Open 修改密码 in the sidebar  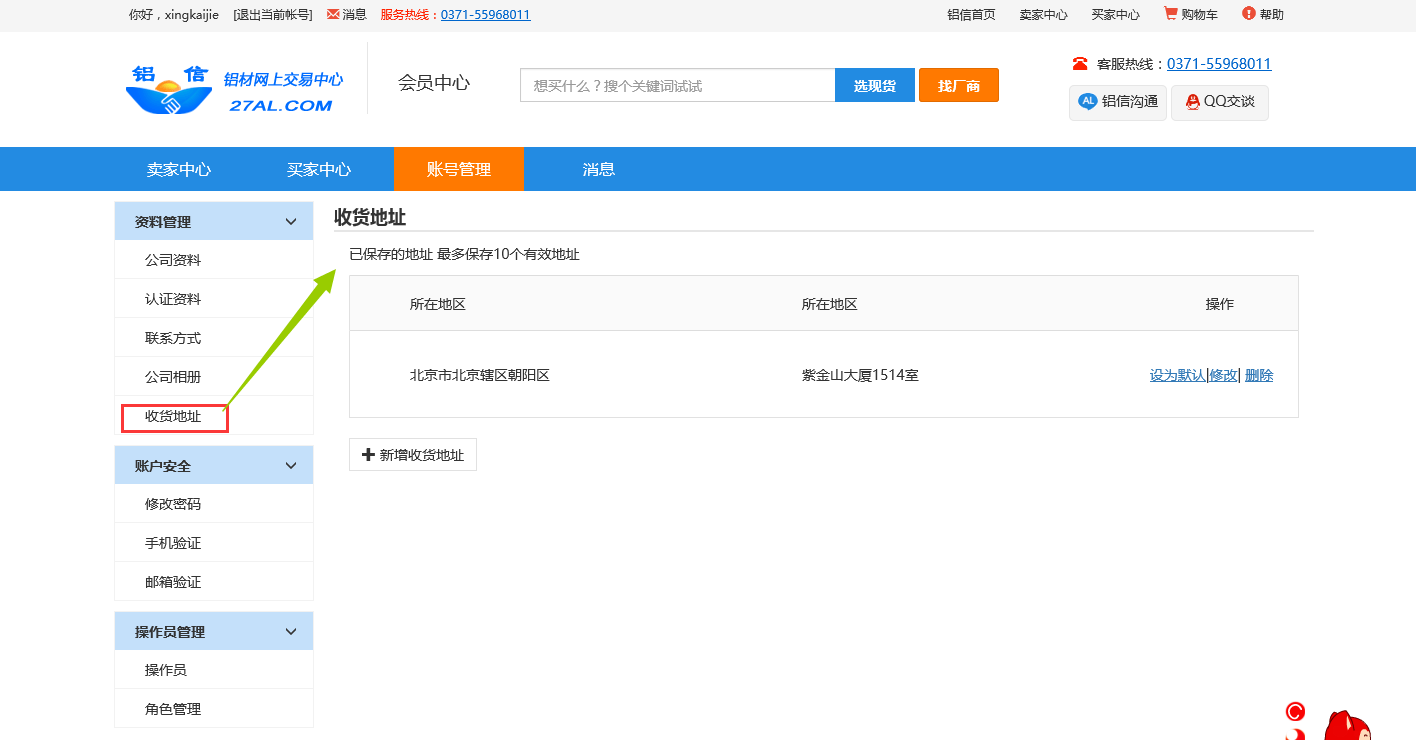tap(173, 504)
